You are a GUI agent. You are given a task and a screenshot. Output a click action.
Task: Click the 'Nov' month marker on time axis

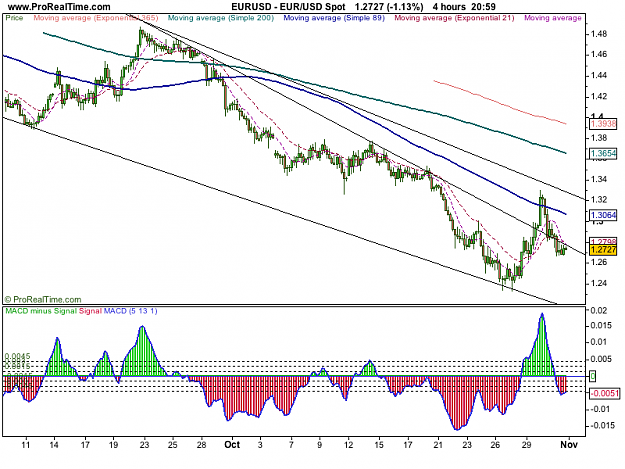click(x=568, y=444)
